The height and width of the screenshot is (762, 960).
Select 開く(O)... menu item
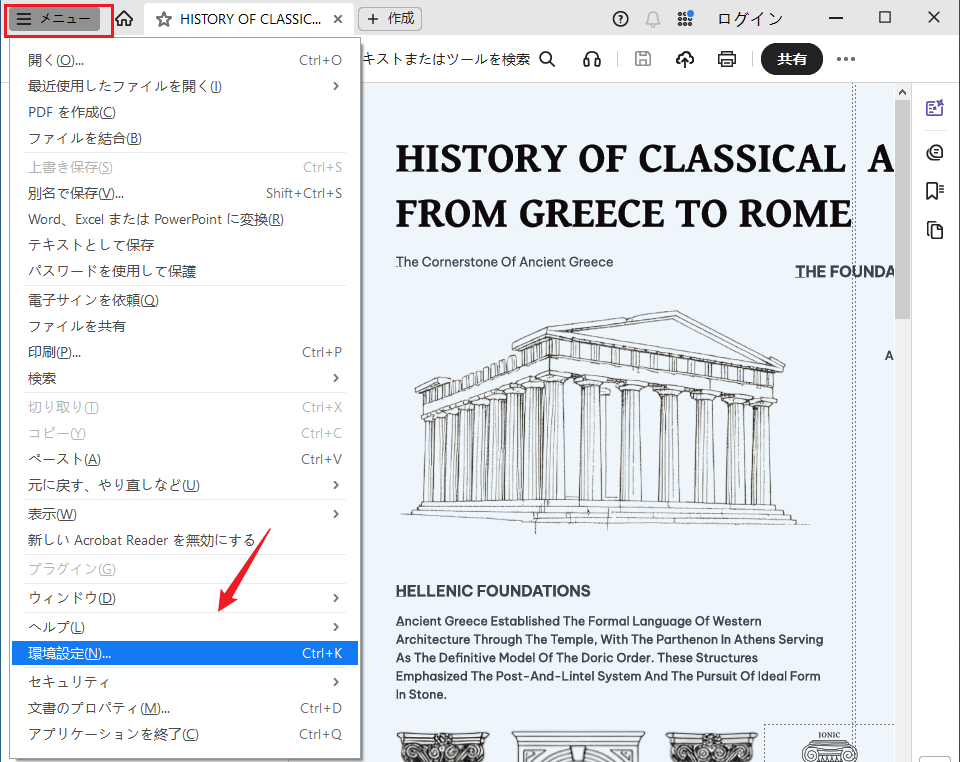[184, 60]
